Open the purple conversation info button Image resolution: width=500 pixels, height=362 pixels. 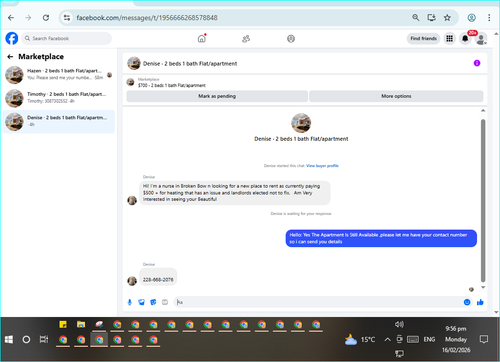(x=477, y=63)
